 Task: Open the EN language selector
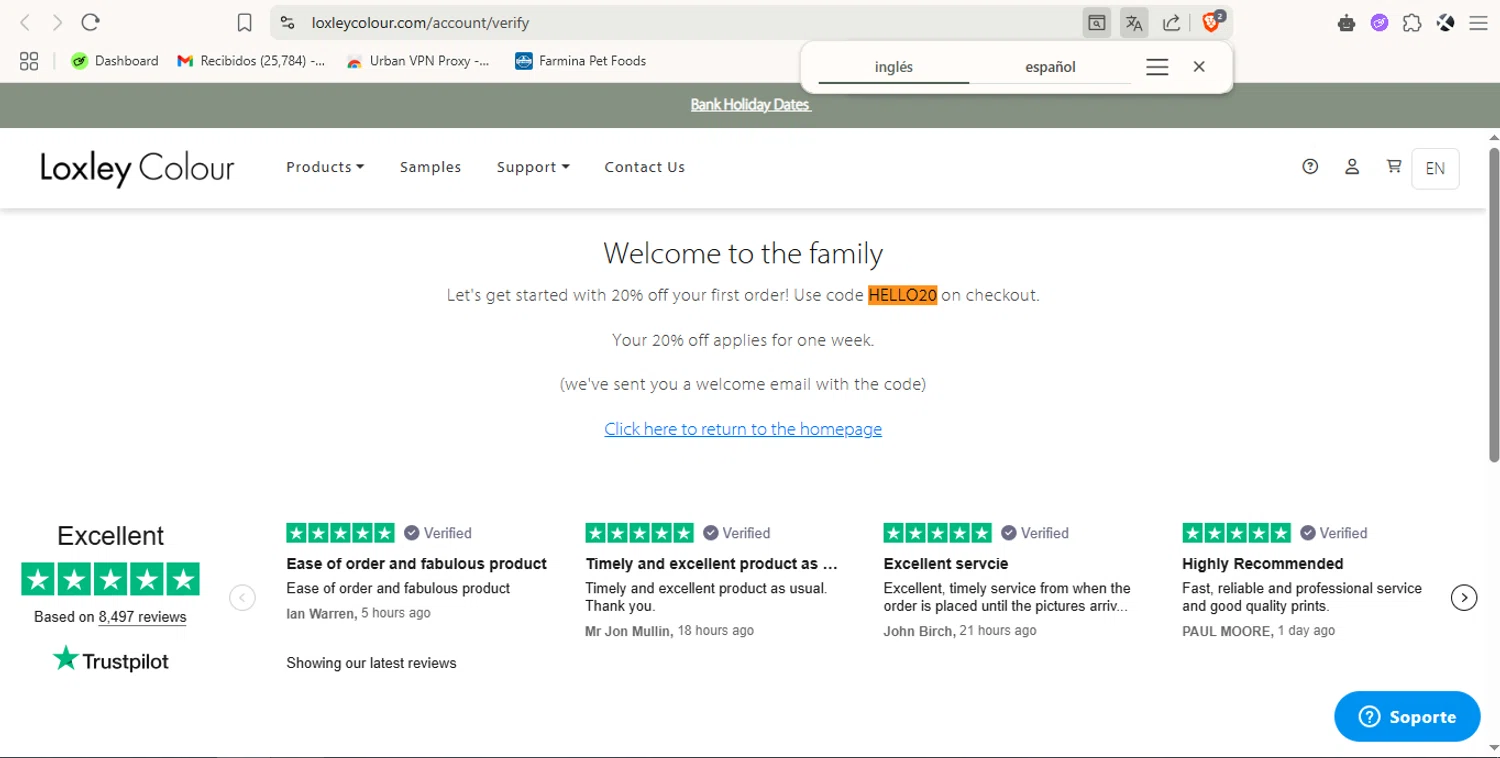tap(1435, 168)
